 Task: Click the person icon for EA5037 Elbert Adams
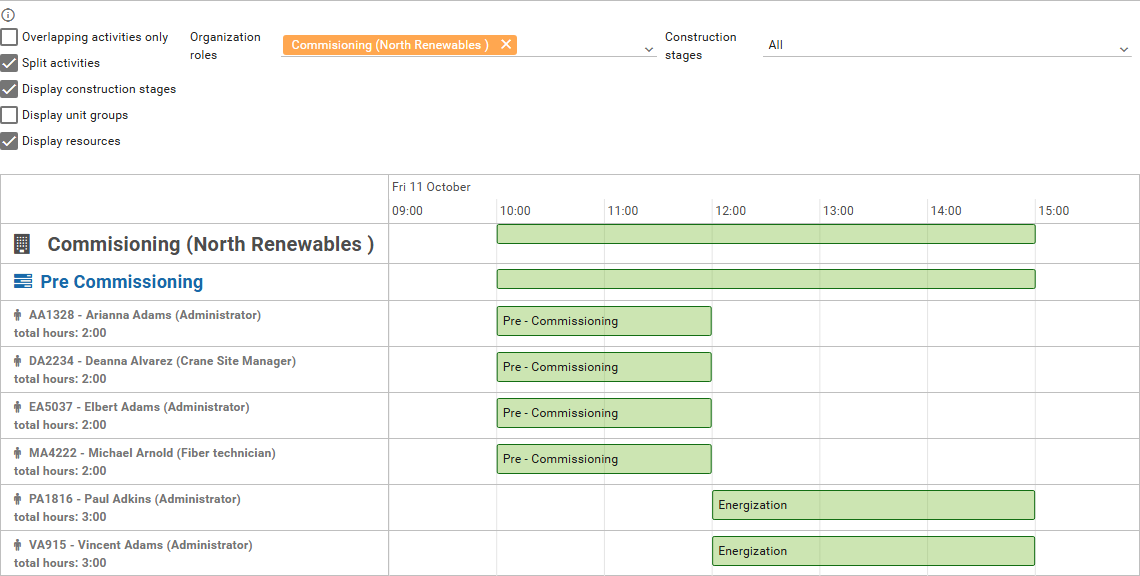click(17, 407)
